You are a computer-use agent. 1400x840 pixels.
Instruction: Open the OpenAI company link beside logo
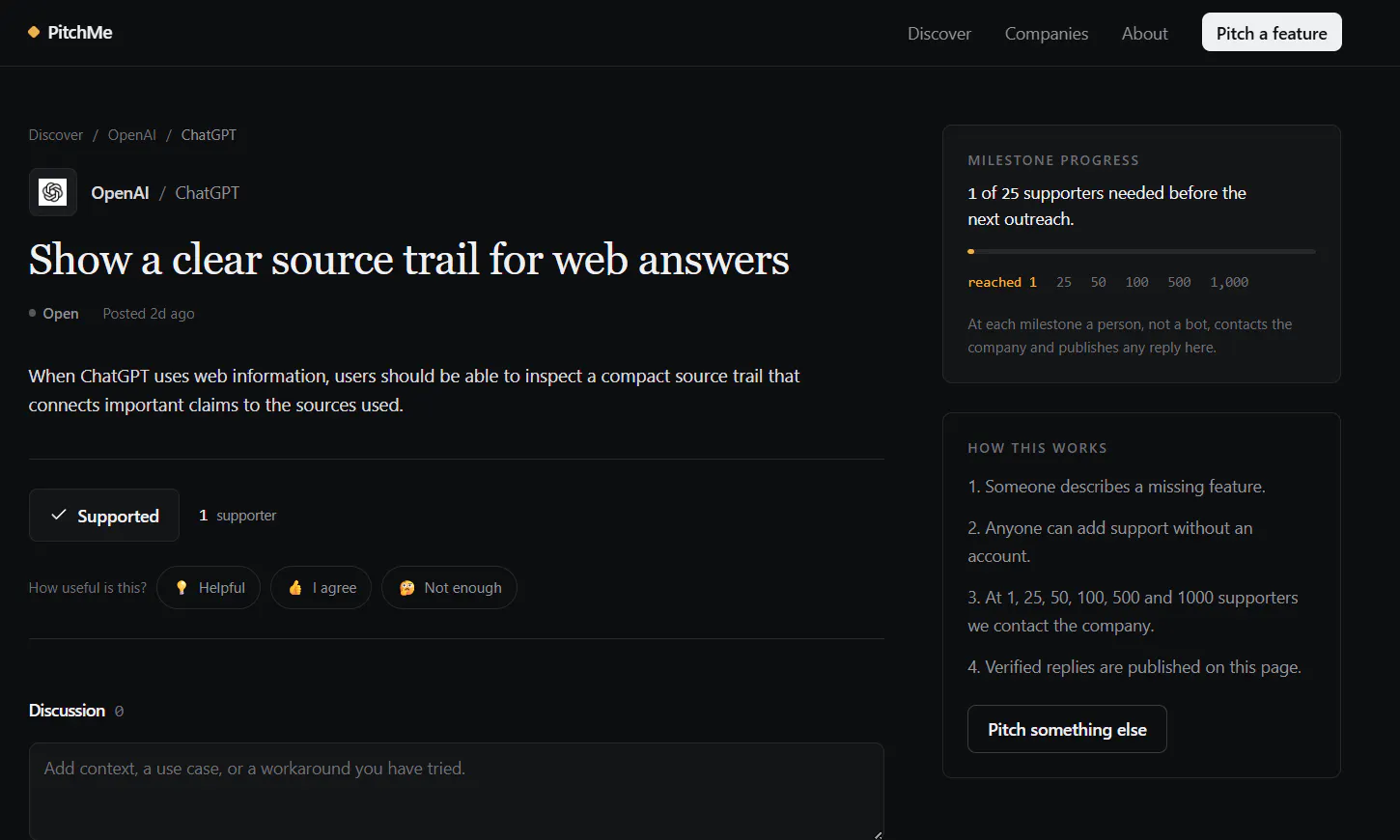pyautogui.click(x=121, y=193)
